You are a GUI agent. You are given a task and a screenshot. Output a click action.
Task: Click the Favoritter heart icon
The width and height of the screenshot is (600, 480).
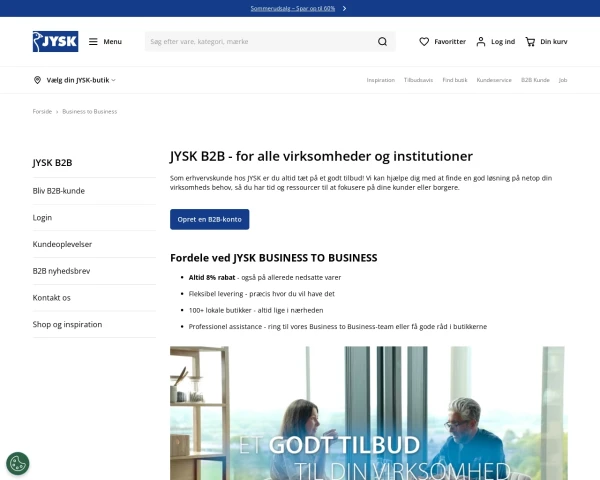(424, 41)
